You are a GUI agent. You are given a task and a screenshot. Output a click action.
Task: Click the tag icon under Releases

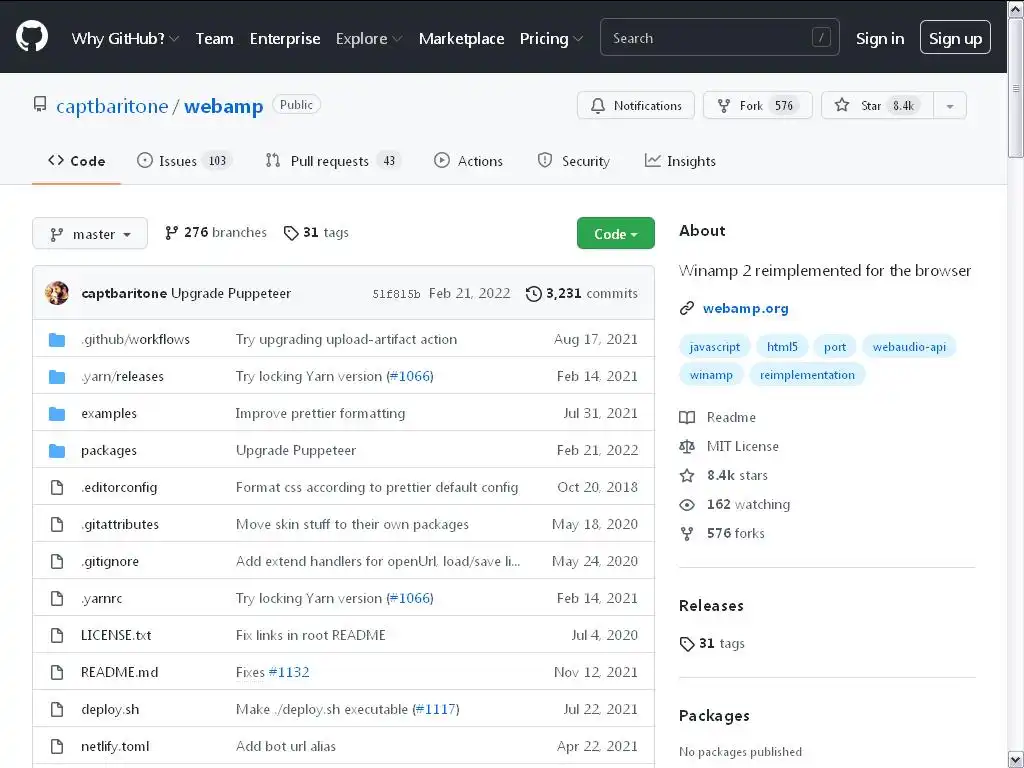(x=687, y=644)
